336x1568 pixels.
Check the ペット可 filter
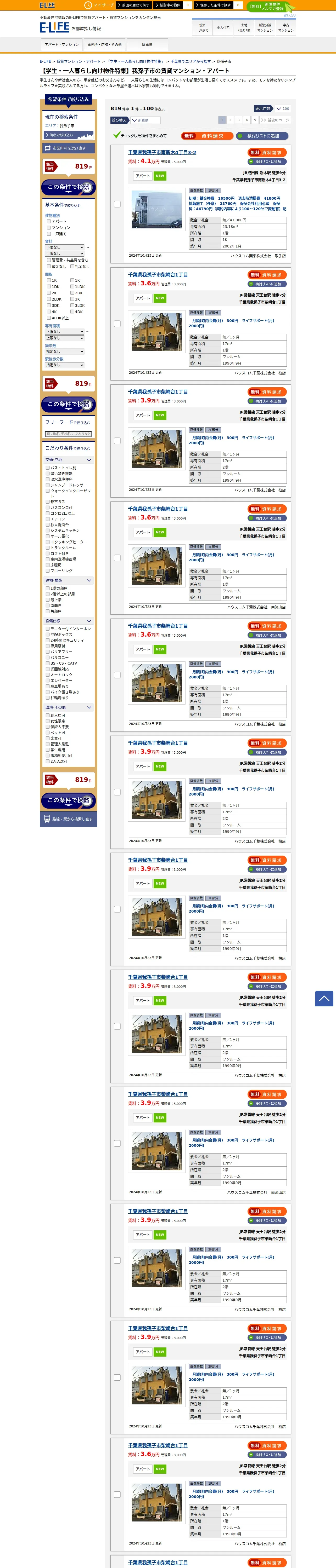pyautogui.click(x=48, y=732)
